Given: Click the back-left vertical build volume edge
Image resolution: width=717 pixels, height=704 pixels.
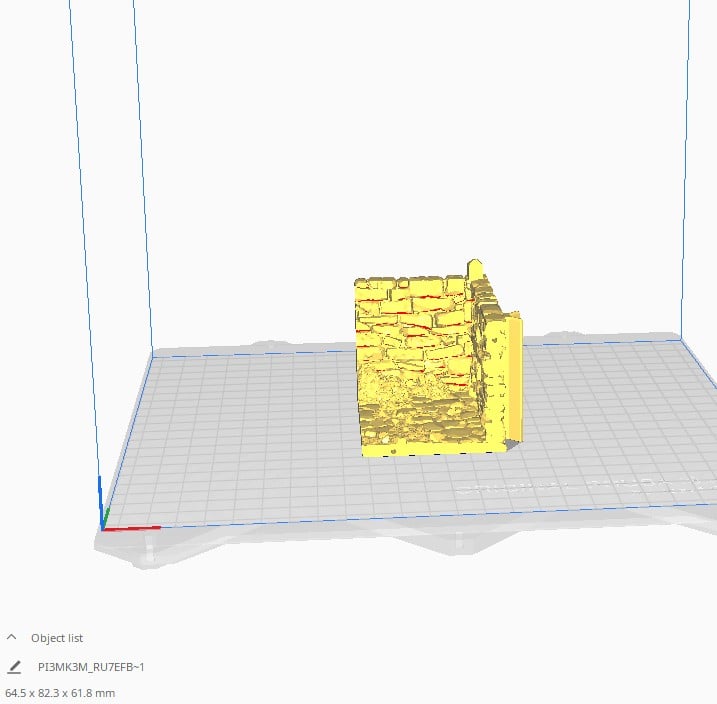Looking at the screenshot, I should tap(143, 178).
